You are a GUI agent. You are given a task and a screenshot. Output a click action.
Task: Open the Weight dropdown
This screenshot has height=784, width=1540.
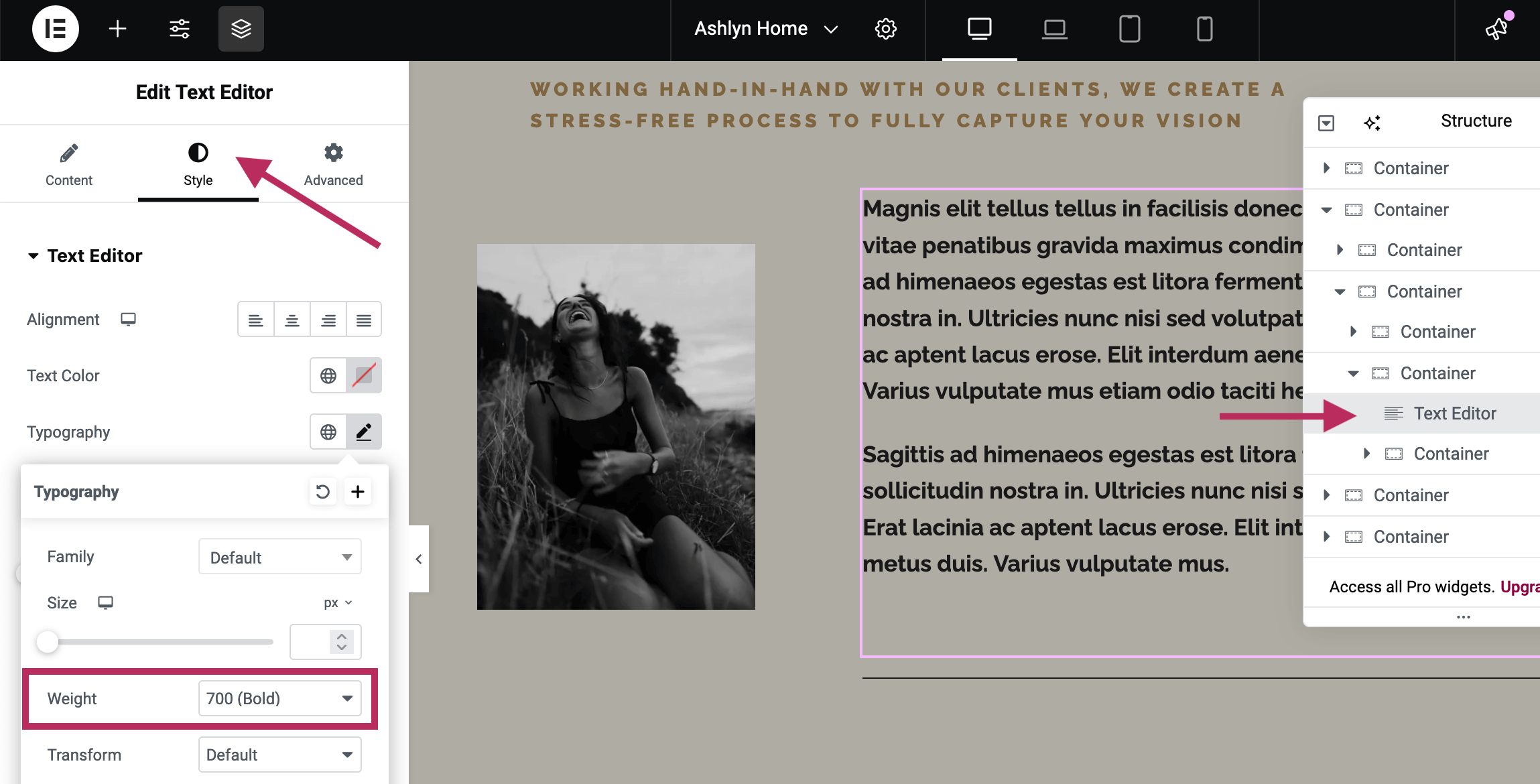coord(279,698)
